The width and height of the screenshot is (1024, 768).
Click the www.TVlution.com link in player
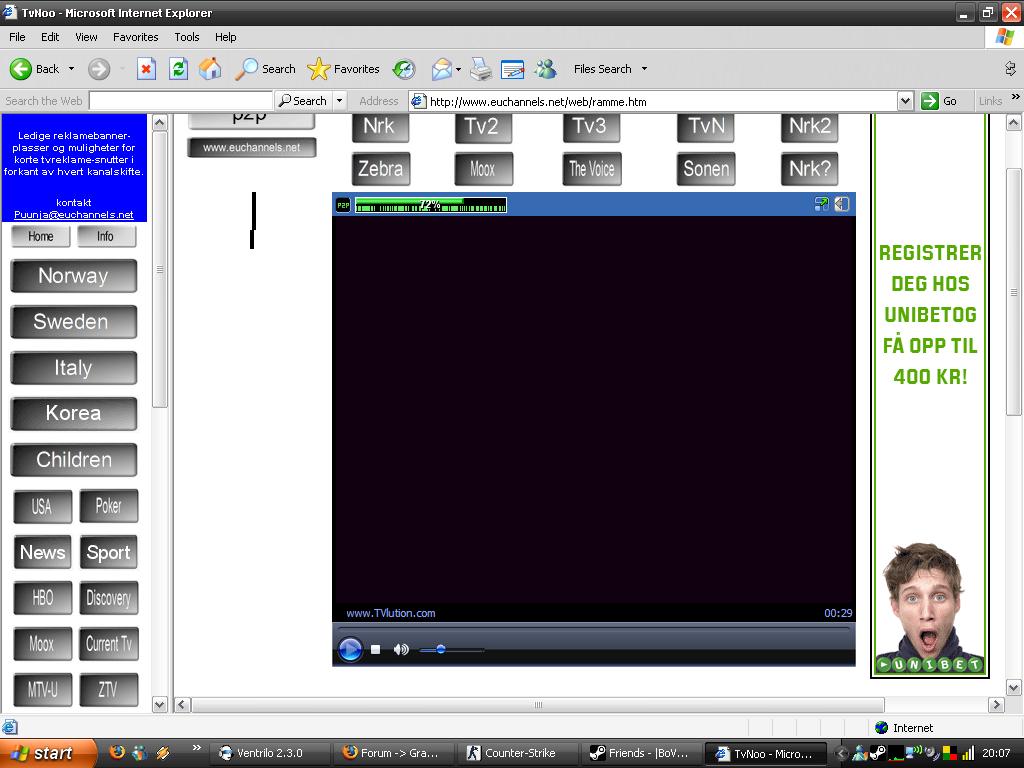pos(391,613)
